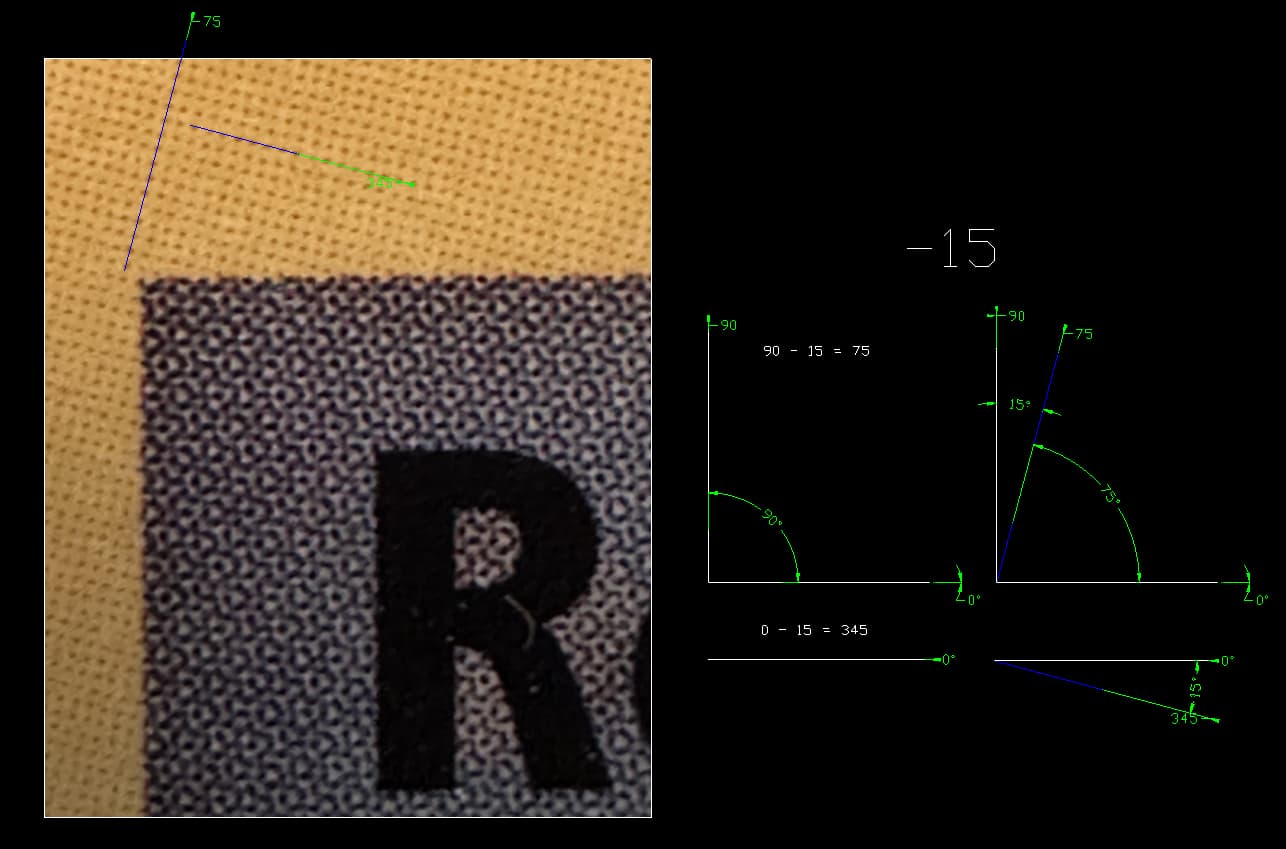Viewport: 1286px width, 849px height.
Task: Click the "75" label in the right angle diagram
Action: 1084,334
